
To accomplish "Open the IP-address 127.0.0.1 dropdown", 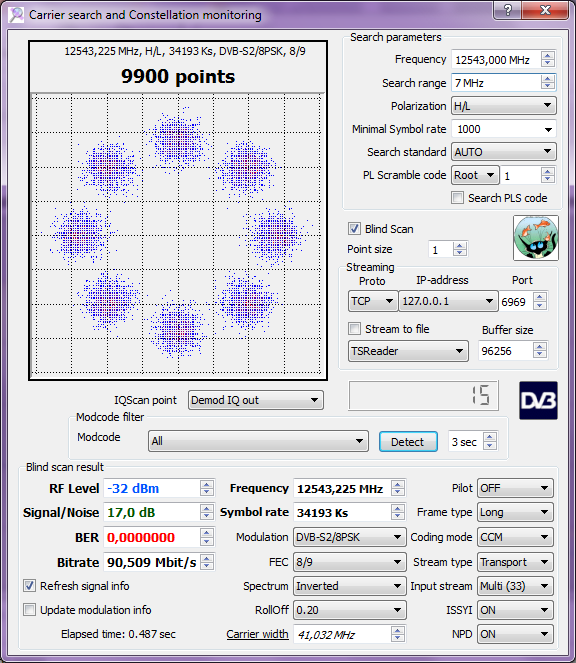I will [x=448, y=301].
